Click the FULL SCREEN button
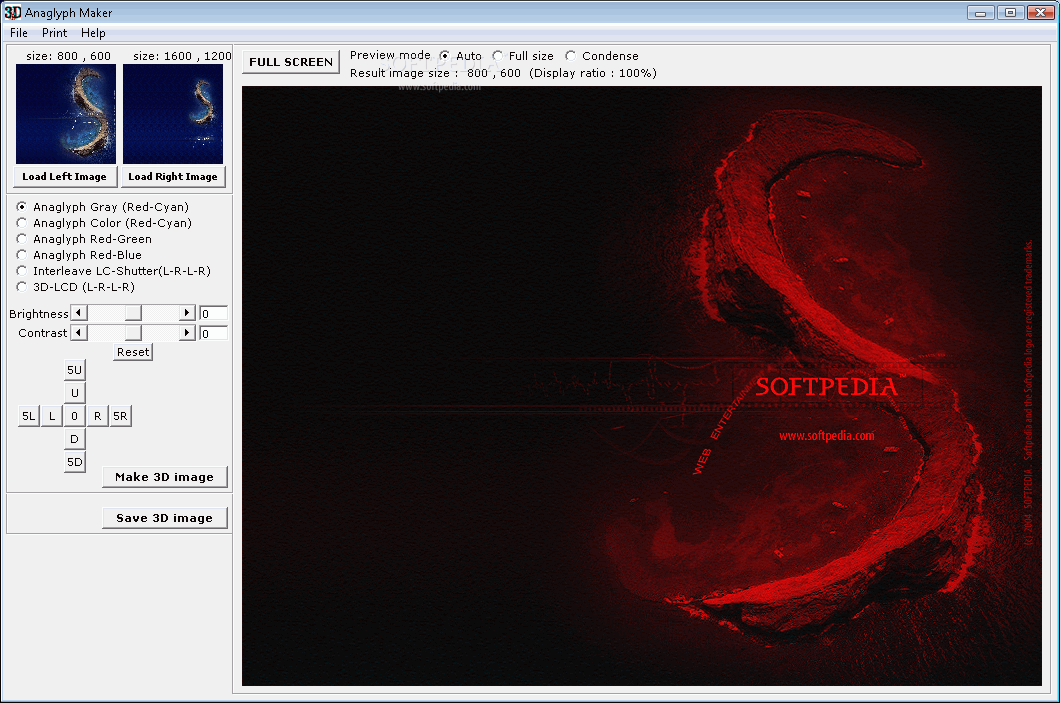 coord(291,62)
